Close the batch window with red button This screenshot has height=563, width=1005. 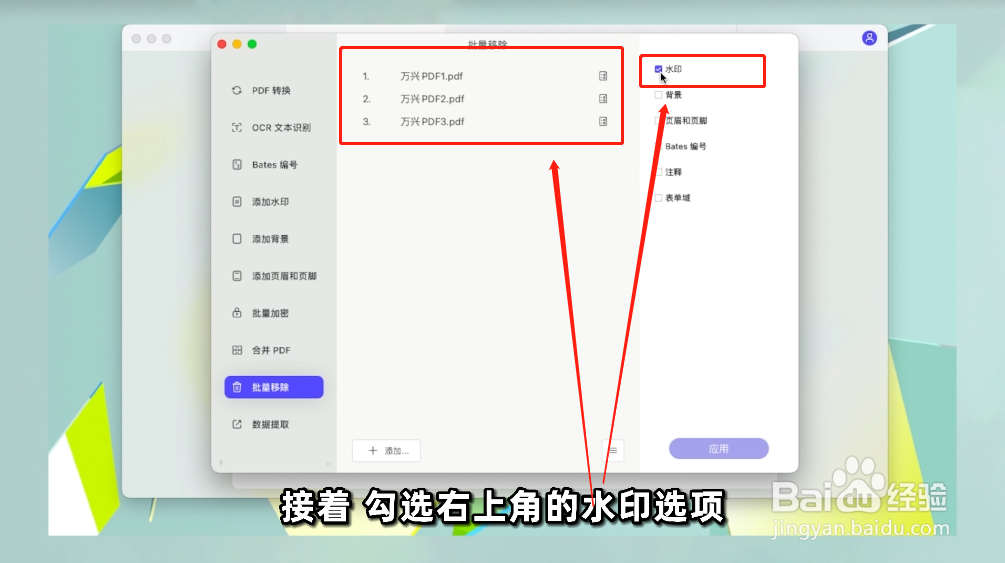pos(222,44)
